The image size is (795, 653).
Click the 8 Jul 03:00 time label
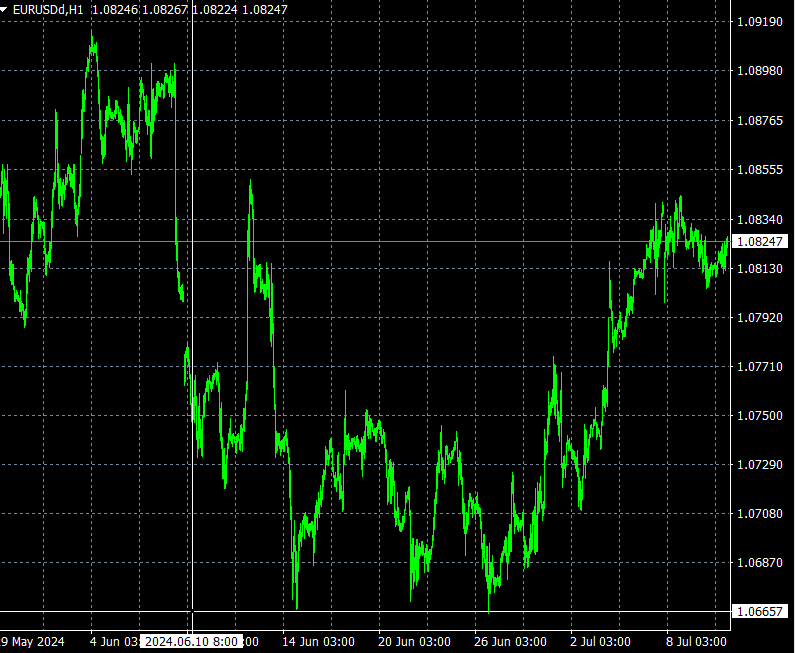click(696, 641)
